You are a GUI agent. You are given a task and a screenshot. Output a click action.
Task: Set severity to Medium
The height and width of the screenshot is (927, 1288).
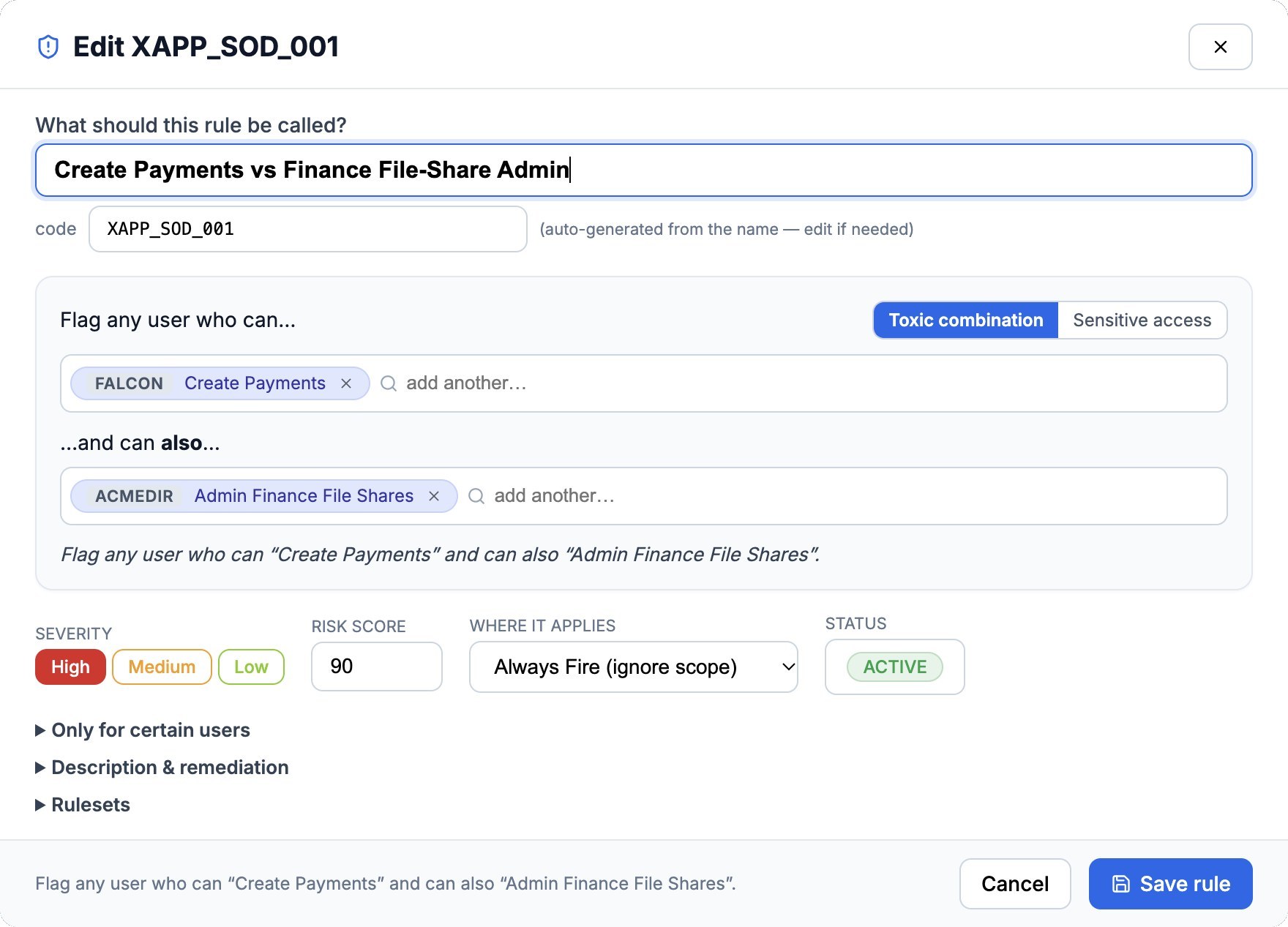[162, 667]
